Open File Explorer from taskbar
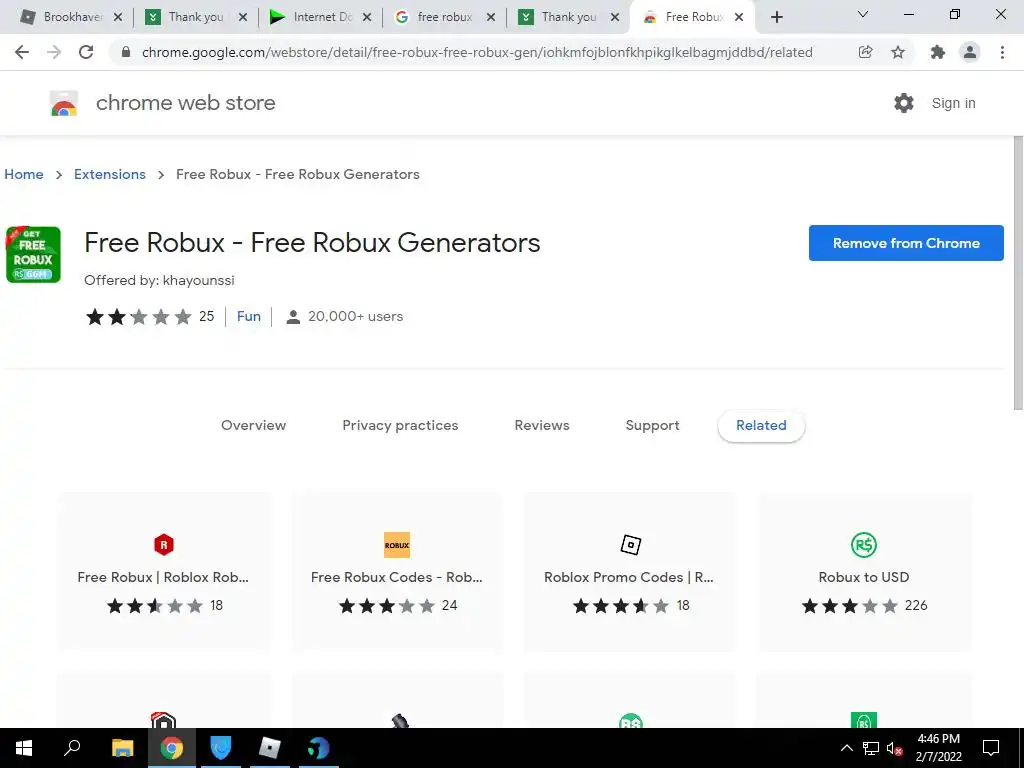 point(122,748)
